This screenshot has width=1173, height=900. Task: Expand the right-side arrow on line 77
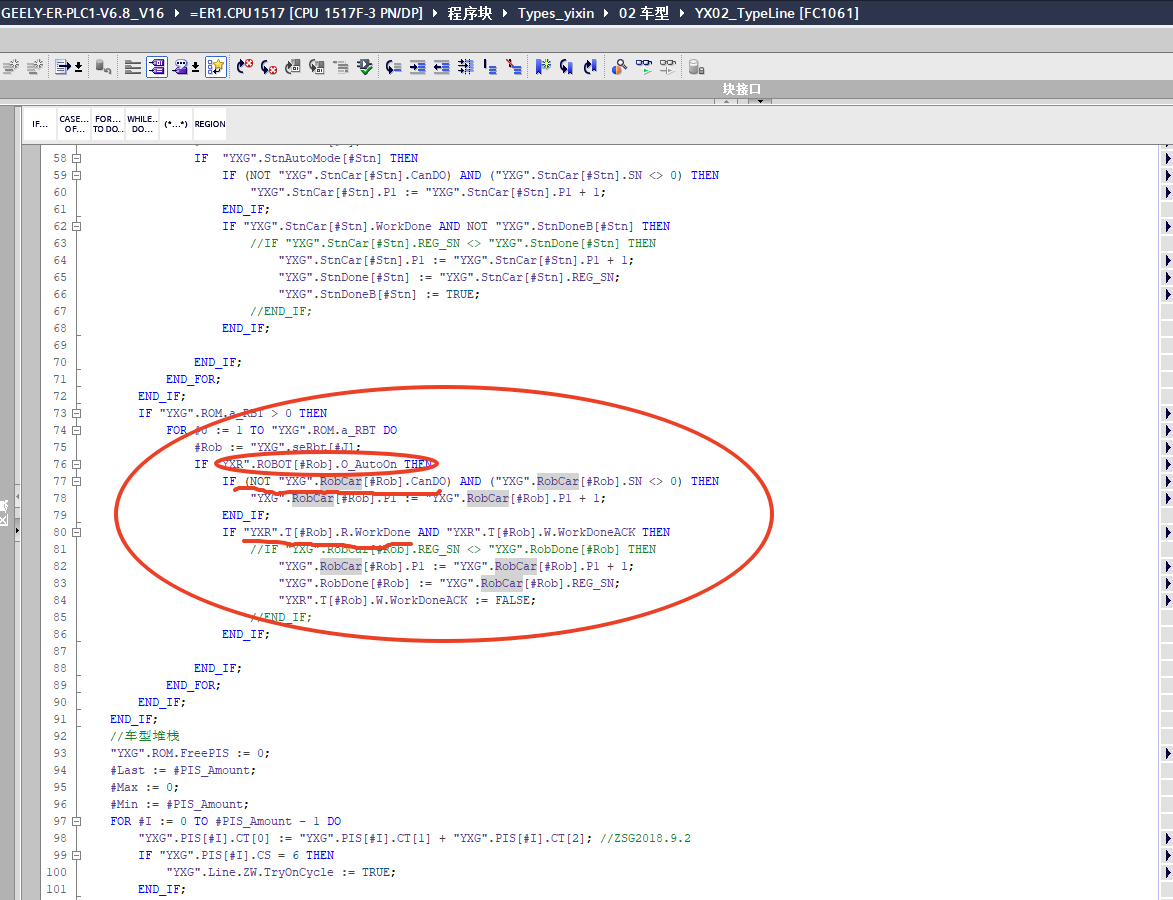click(x=1166, y=481)
